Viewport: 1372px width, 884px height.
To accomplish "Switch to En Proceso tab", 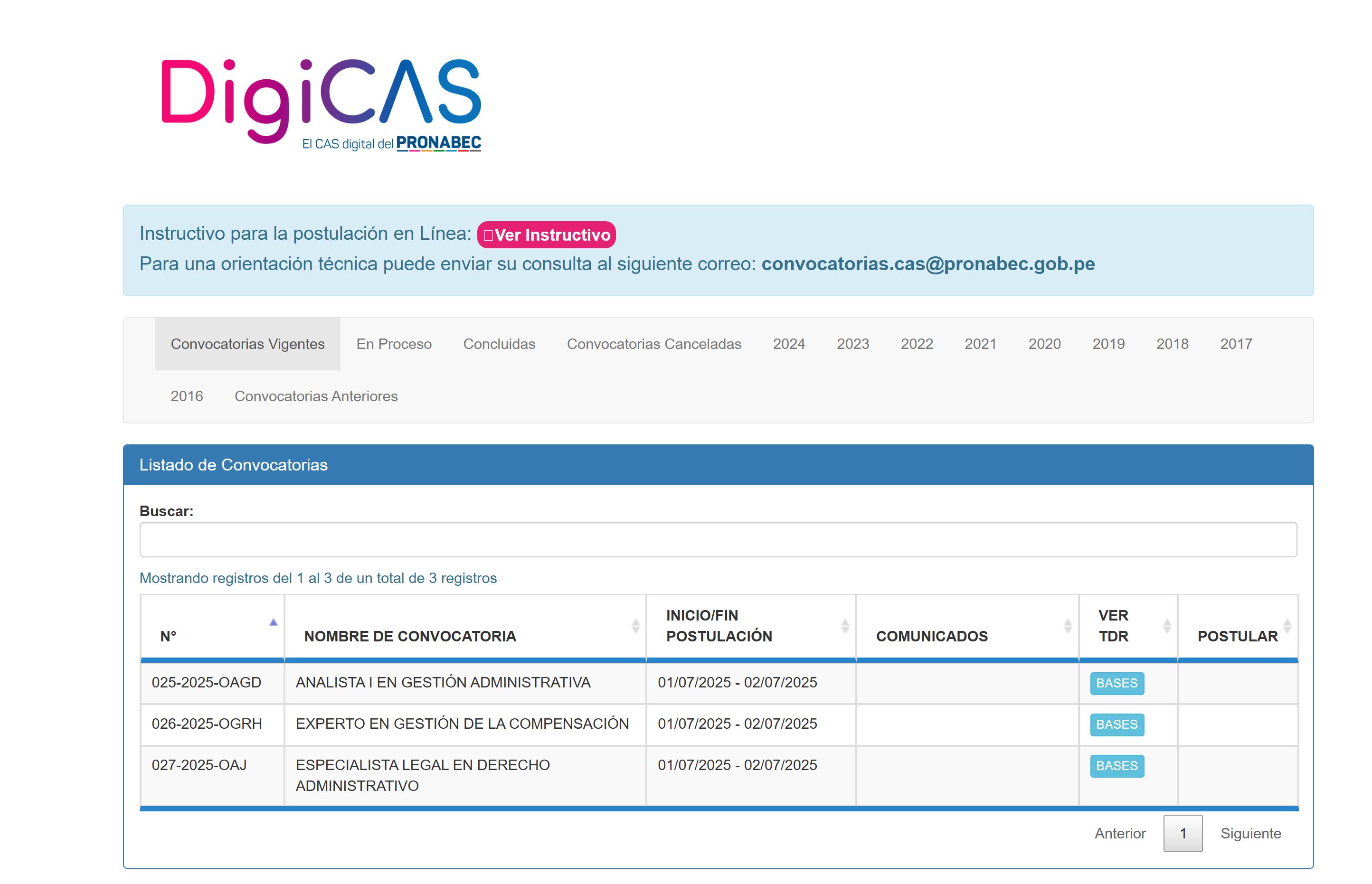I will (x=394, y=344).
